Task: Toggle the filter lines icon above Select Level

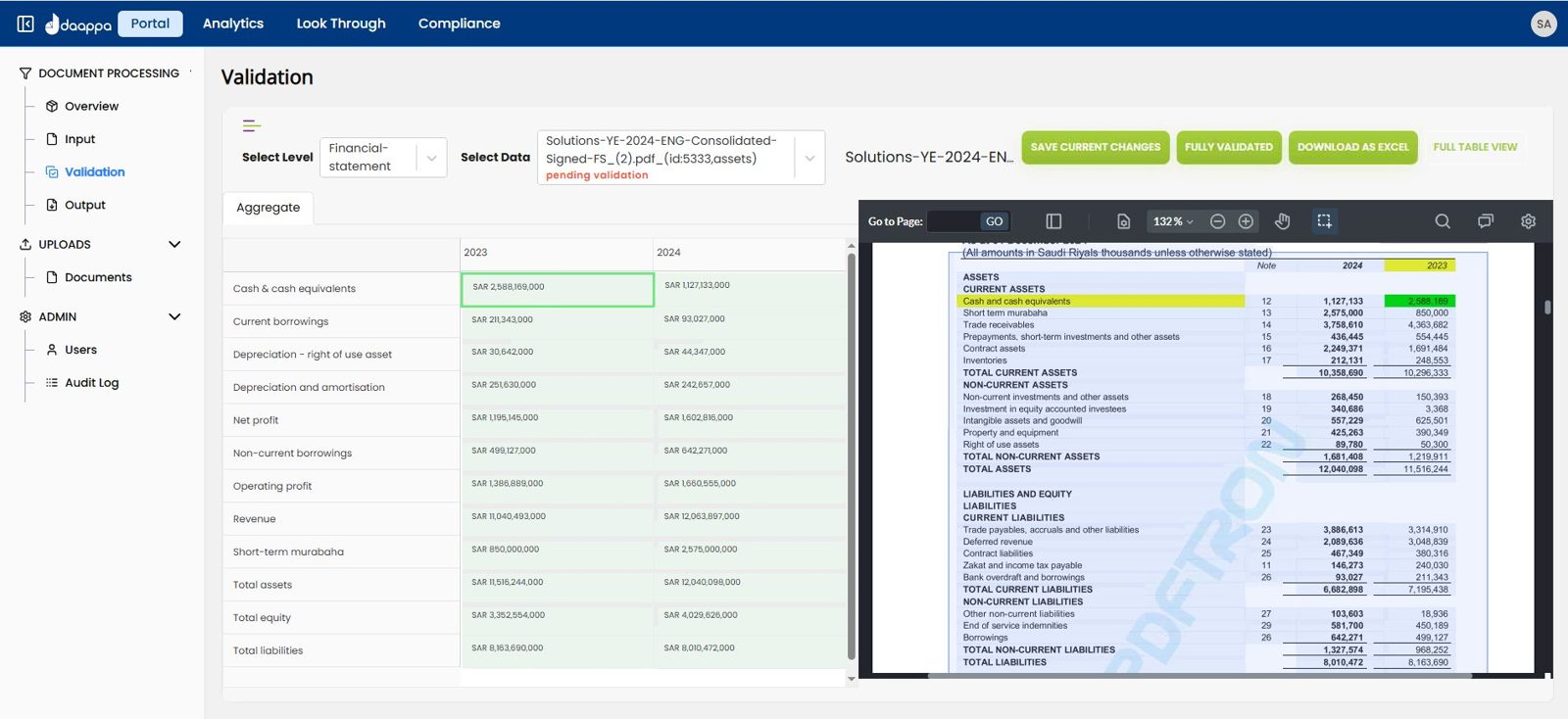Action: point(252,125)
